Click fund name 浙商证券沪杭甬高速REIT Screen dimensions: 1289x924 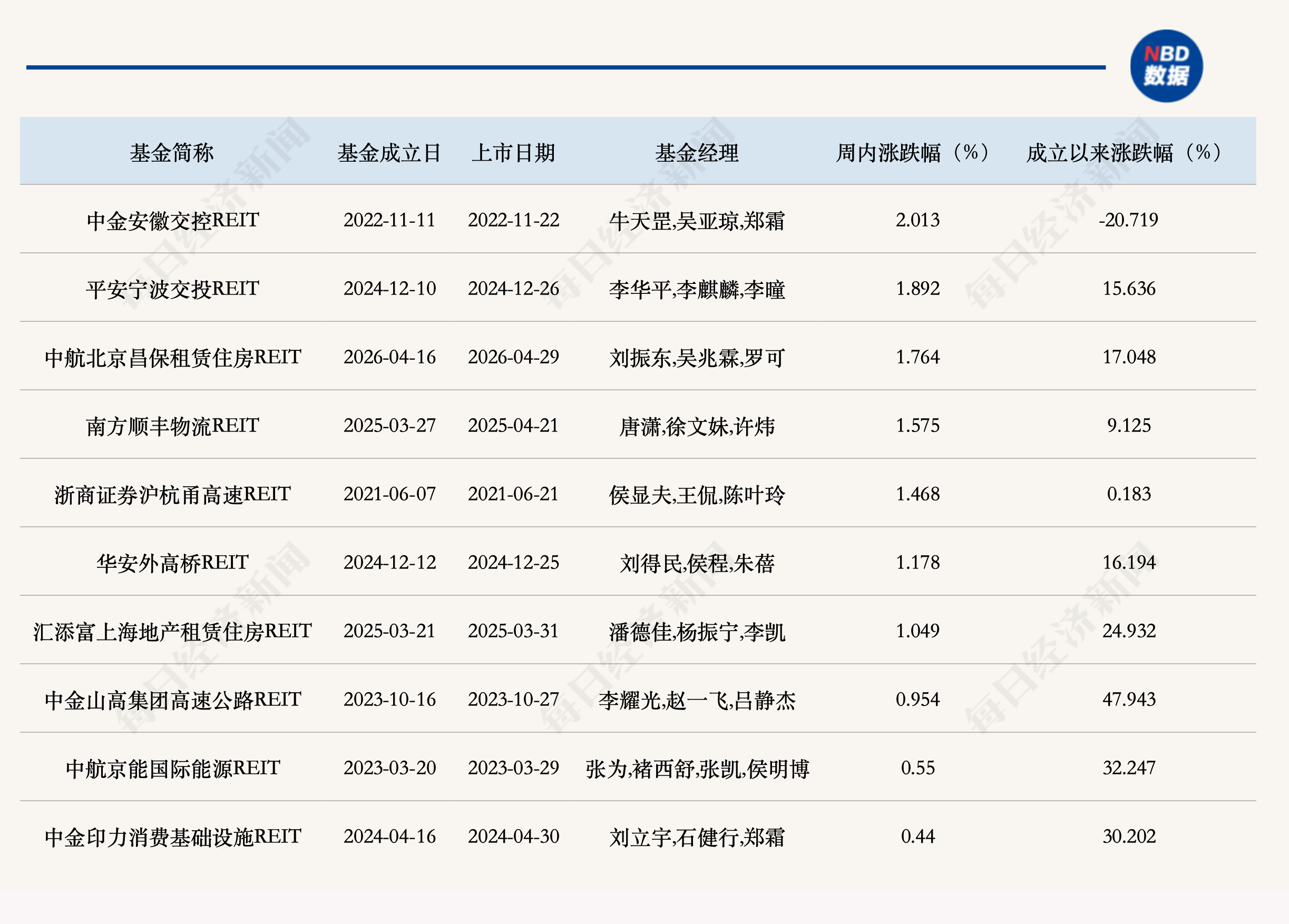pyautogui.click(x=173, y=494)
